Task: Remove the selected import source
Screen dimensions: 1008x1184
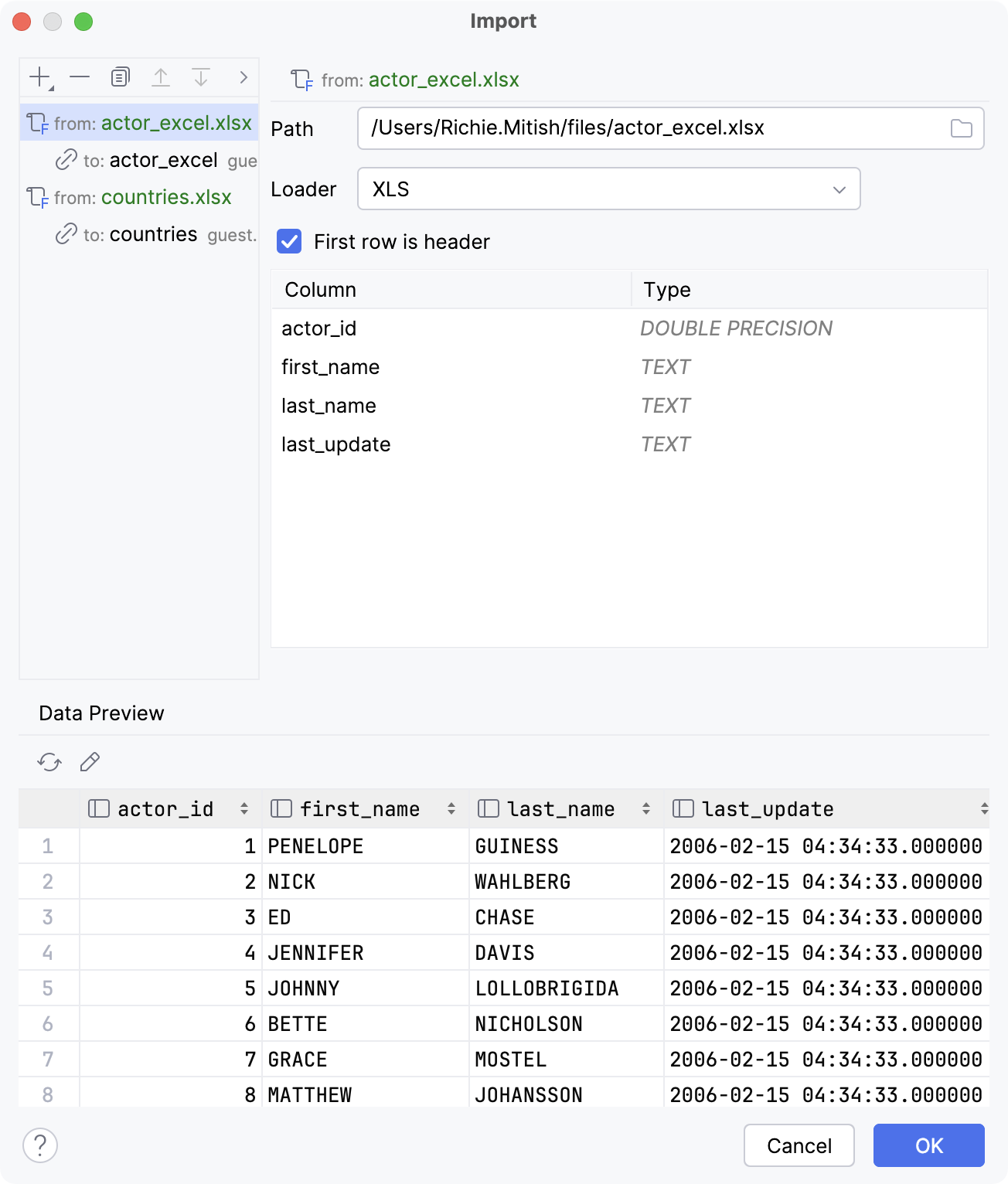Action: click(x=79, y=77)
